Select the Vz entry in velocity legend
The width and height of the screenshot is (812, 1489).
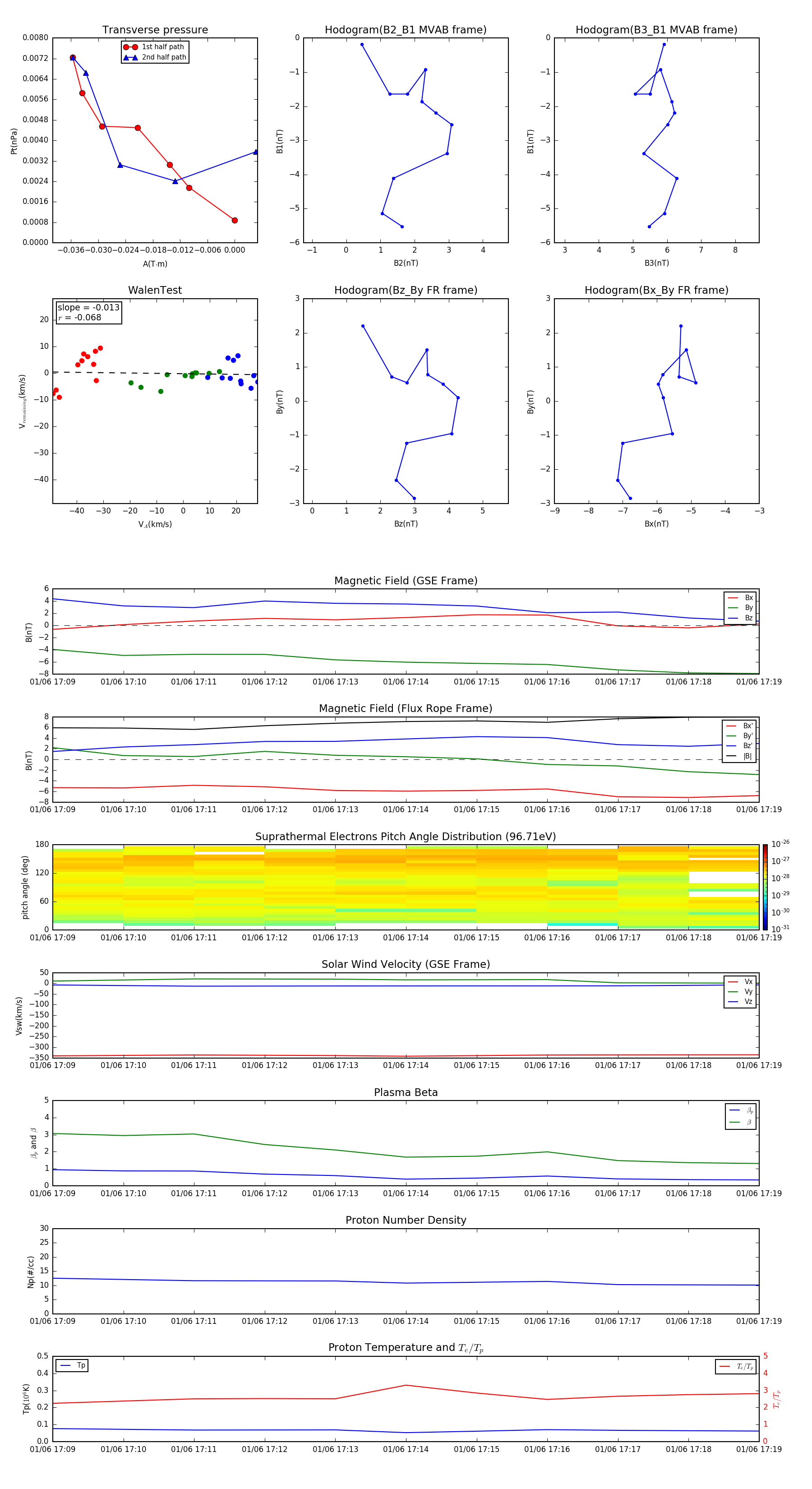(740, 1001)
